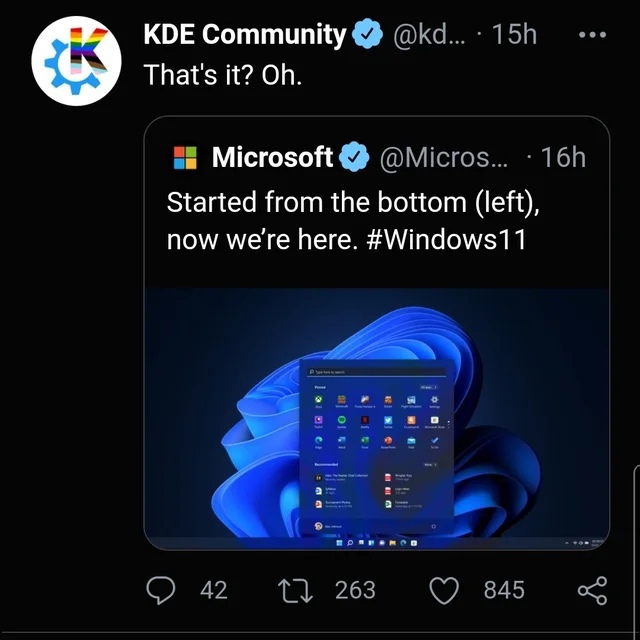Viewport: 640px width, 640px height.
Task: Click the 263 retweet count
Action: [x=355, y=591]
